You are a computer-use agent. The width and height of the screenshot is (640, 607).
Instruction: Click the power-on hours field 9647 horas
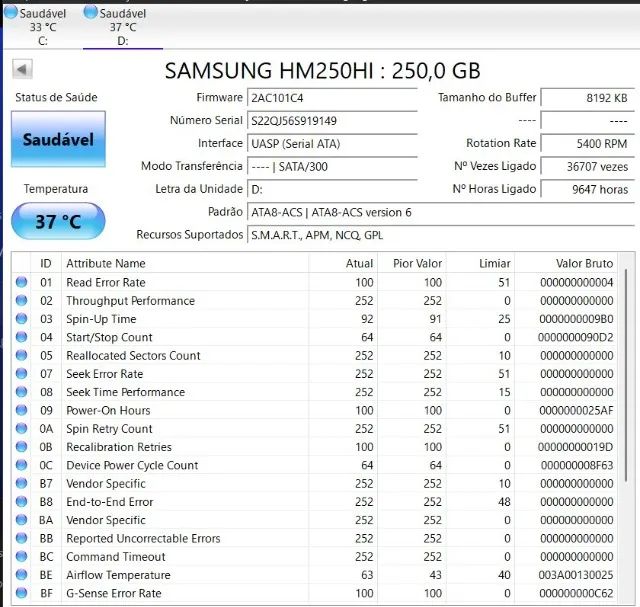pyautogui.click(x=588, y=189)
